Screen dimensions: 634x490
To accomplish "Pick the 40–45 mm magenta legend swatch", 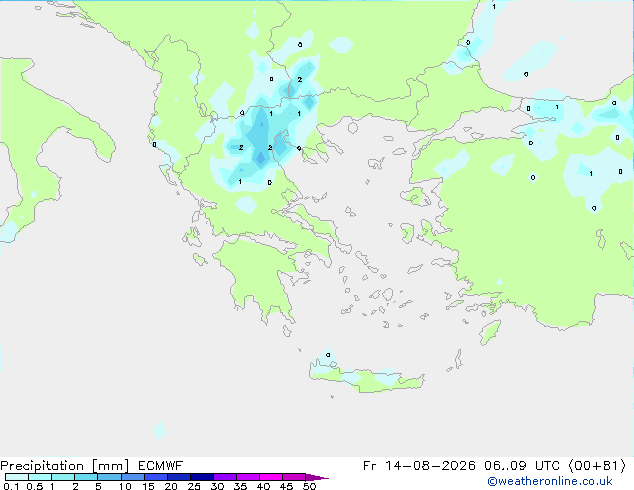I will tap(271, 477).
